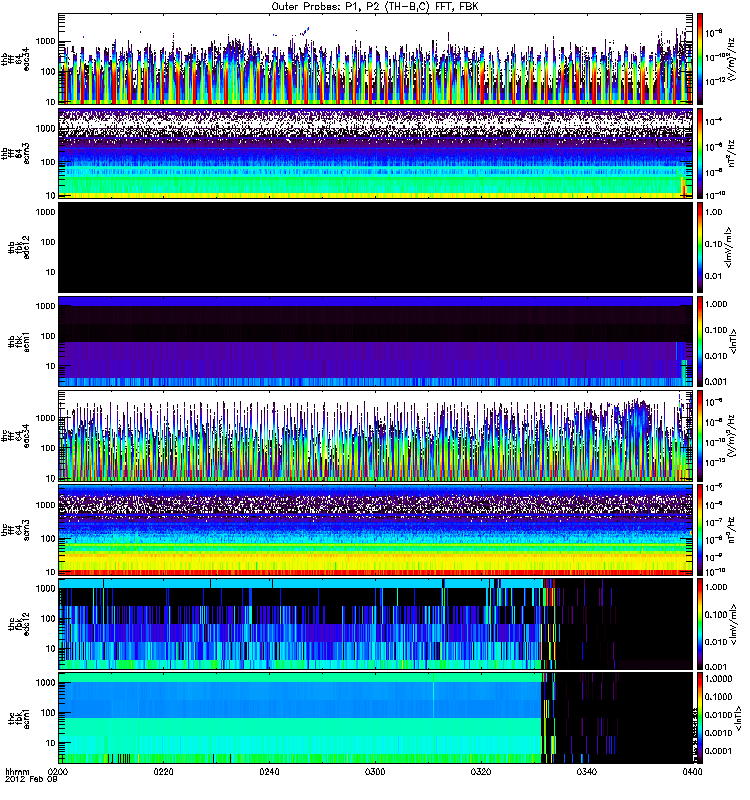Viewport: 750px width, 800px height.
Task: Select the thc fff 64 edc34 spectrogram panel
Action: tap(375, 435)
